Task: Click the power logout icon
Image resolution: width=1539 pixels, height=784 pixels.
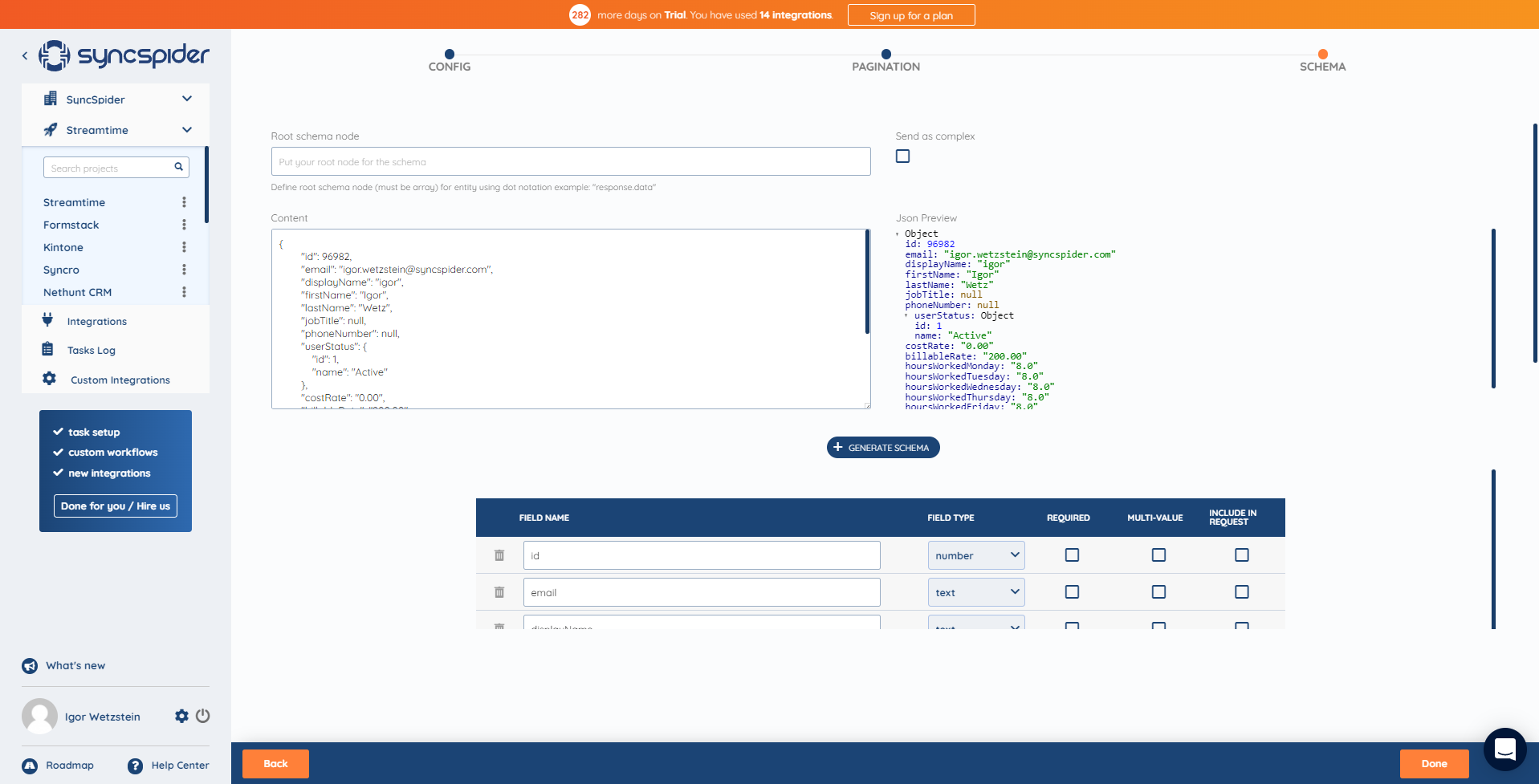Action: 202,716
